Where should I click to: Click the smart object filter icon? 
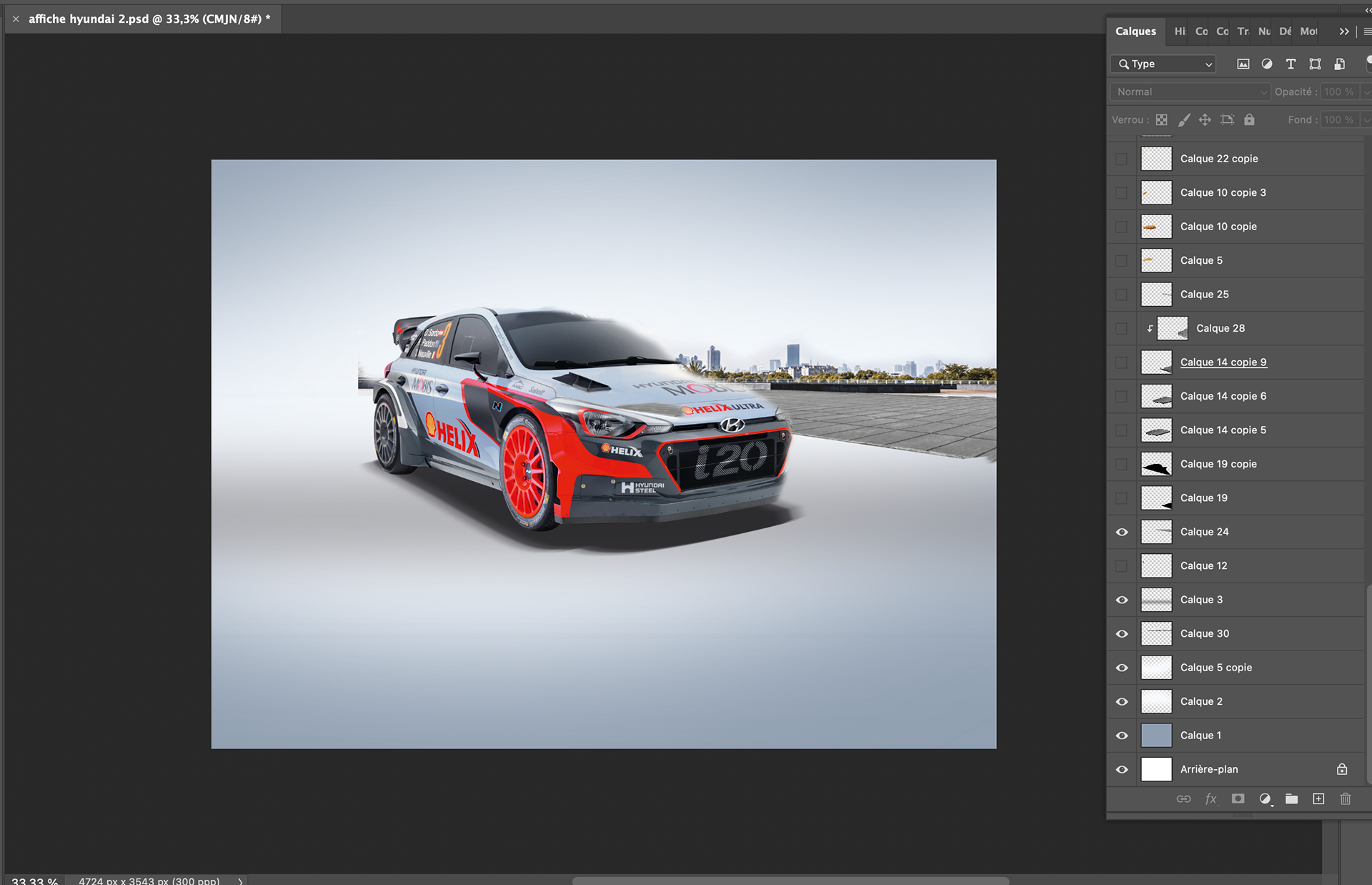1340,64
